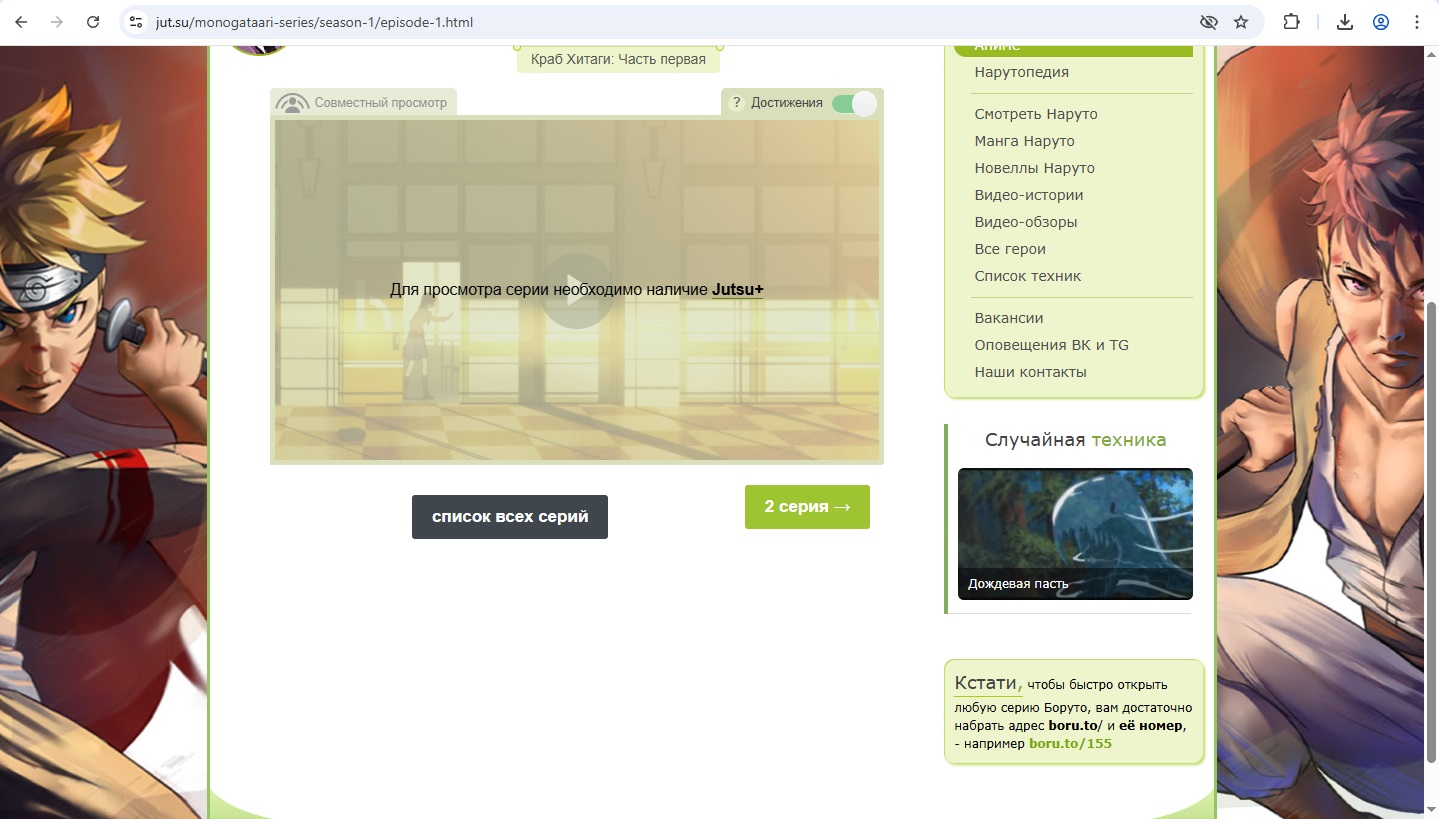Open the Совместный просмотр tab
Viewport: 1439px width, 819px height.
click(363, 102)
